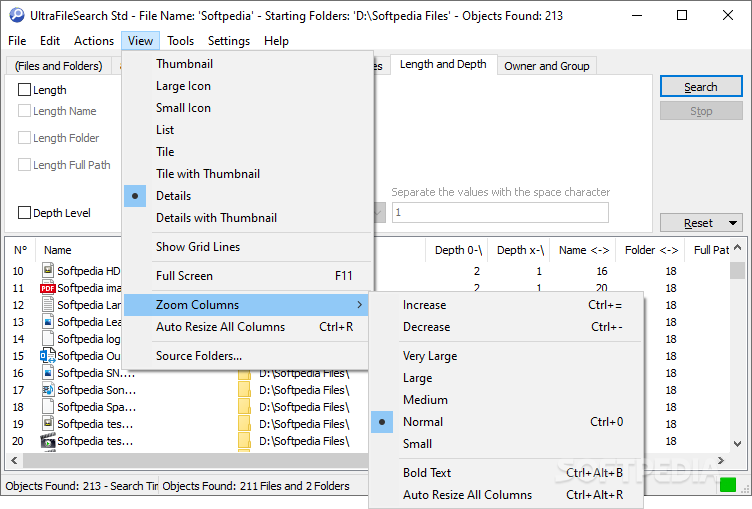Enable the Length checkbox
Image resolution: width=752 pixels, height=509 pixels.
[x=24, y=90]
